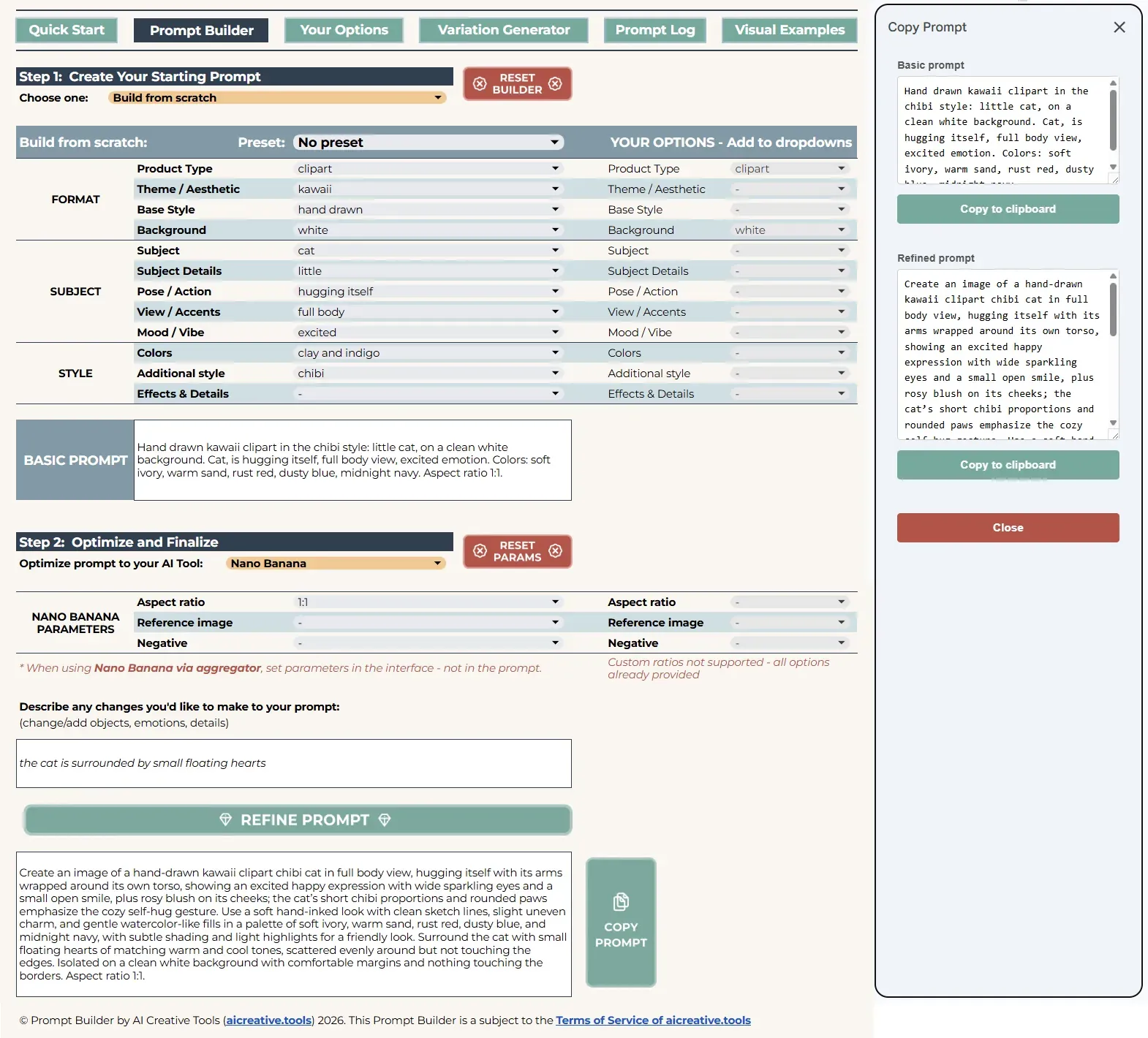Viewport: 1148px width, 1038px height.
Task: Open the right-side Negative options dropdown
Action: 790,643
